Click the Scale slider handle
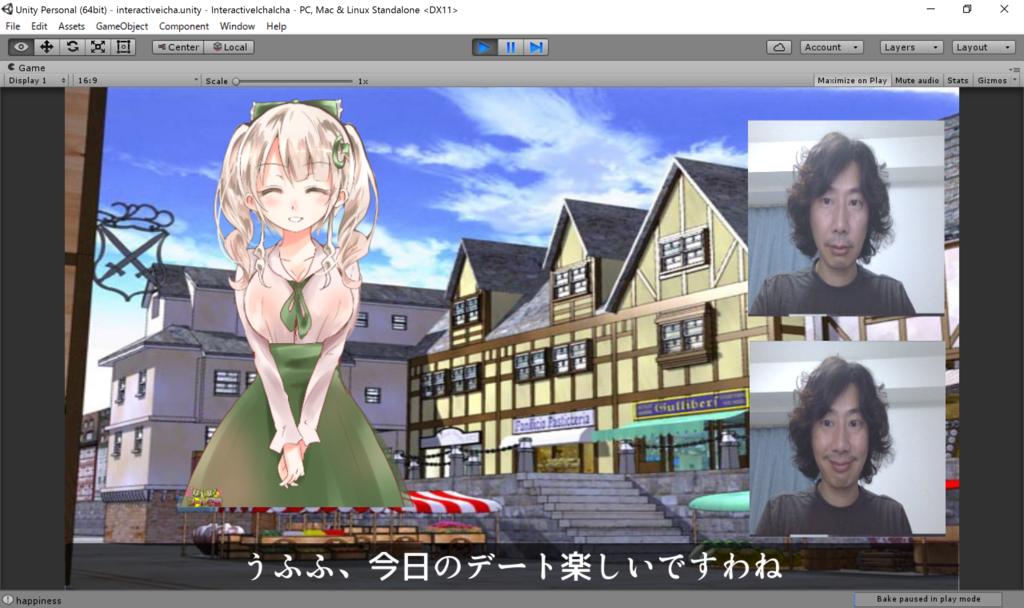1024x608 pixels. (236, 81)
